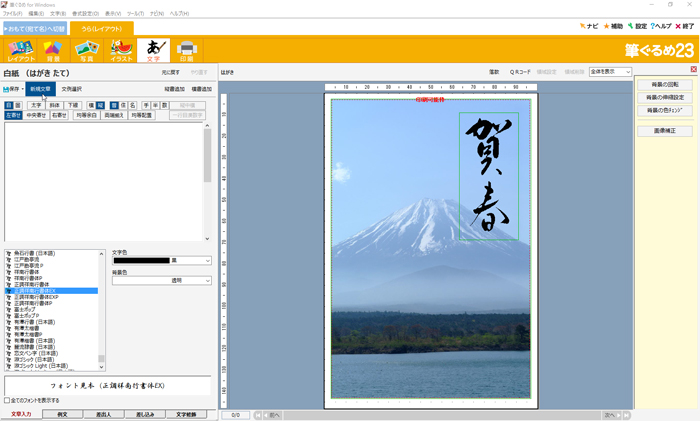Viewport: 700px width, 421px height.
Task: Select the 背景 (Background) toolbar icon
Action: pyautogui.click(x=54, y=50)
